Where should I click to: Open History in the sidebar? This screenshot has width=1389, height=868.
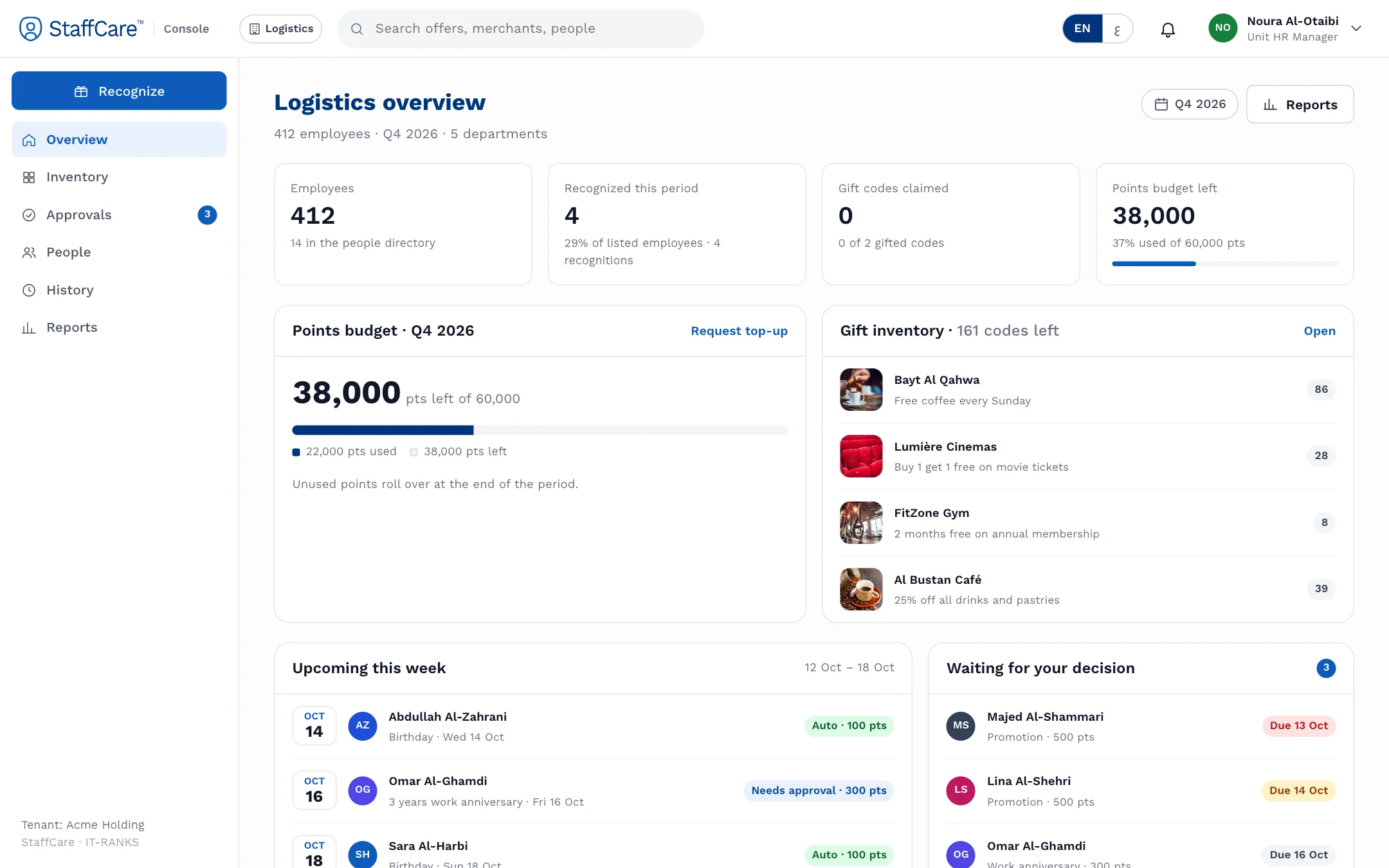click(x=119, y=290)
